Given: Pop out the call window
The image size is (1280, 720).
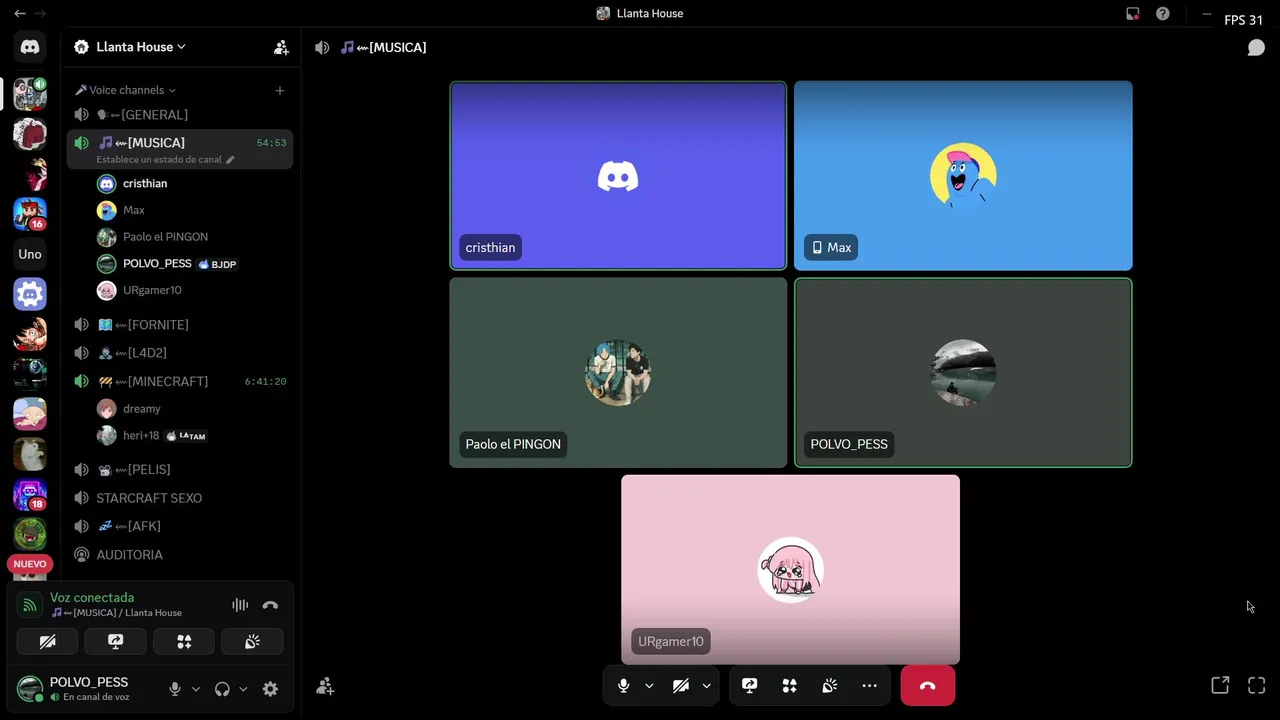Looking at the screenshot, I should pos(1220,685).
